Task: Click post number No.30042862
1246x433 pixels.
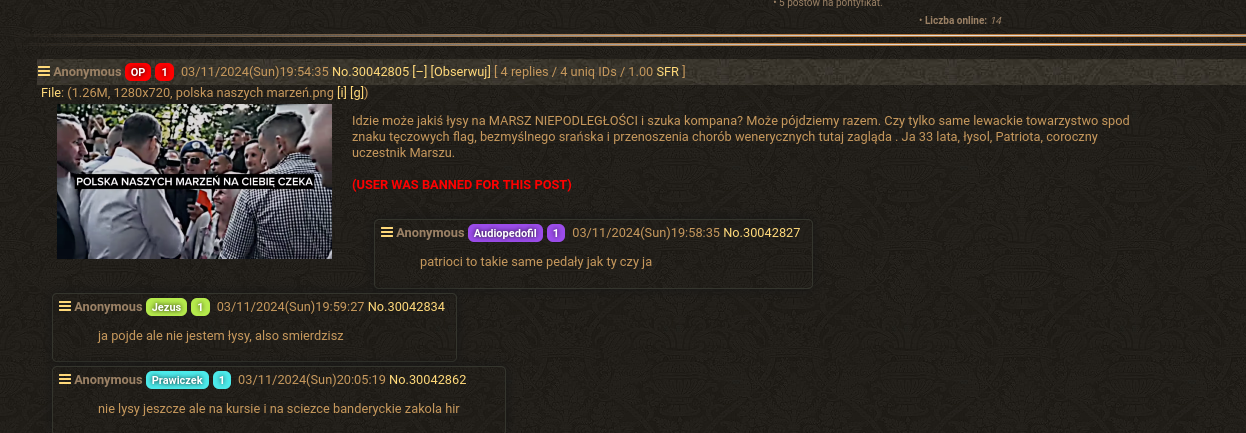Action: [428, 380]
